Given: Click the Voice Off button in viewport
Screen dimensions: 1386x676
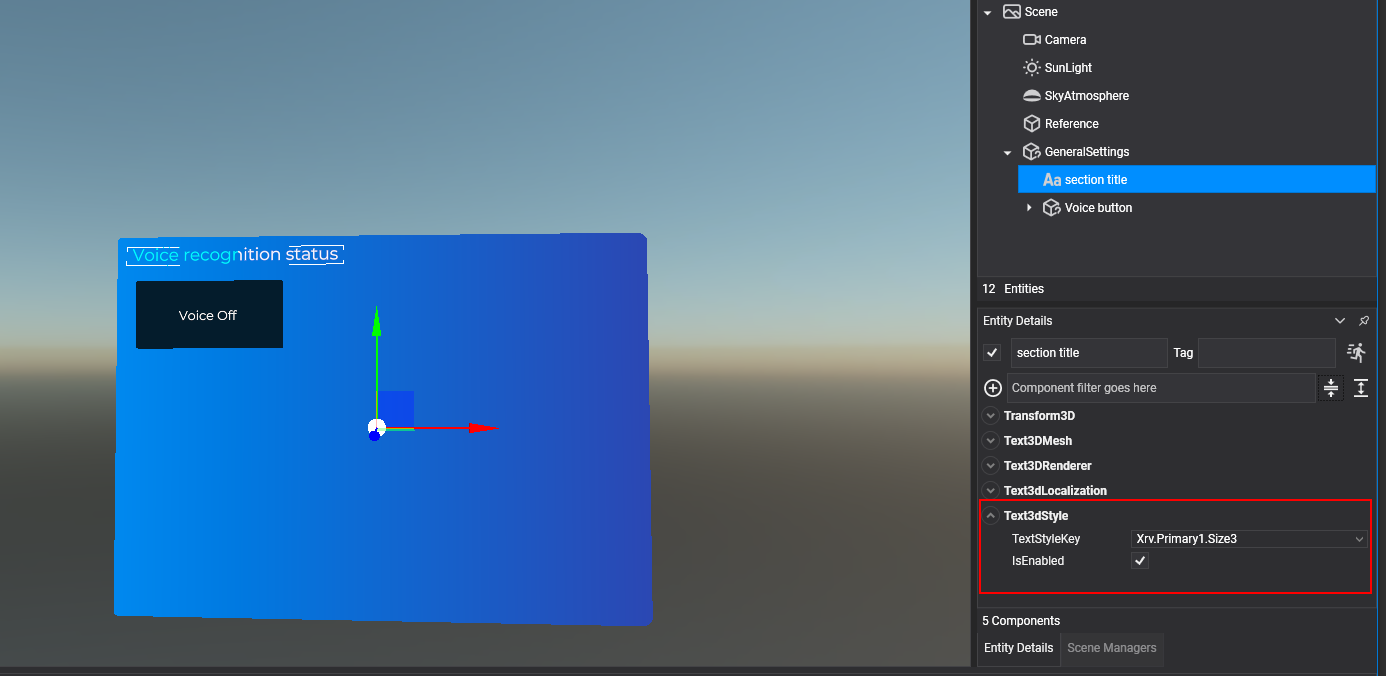Looking at the screenshot, I should 209,315.
